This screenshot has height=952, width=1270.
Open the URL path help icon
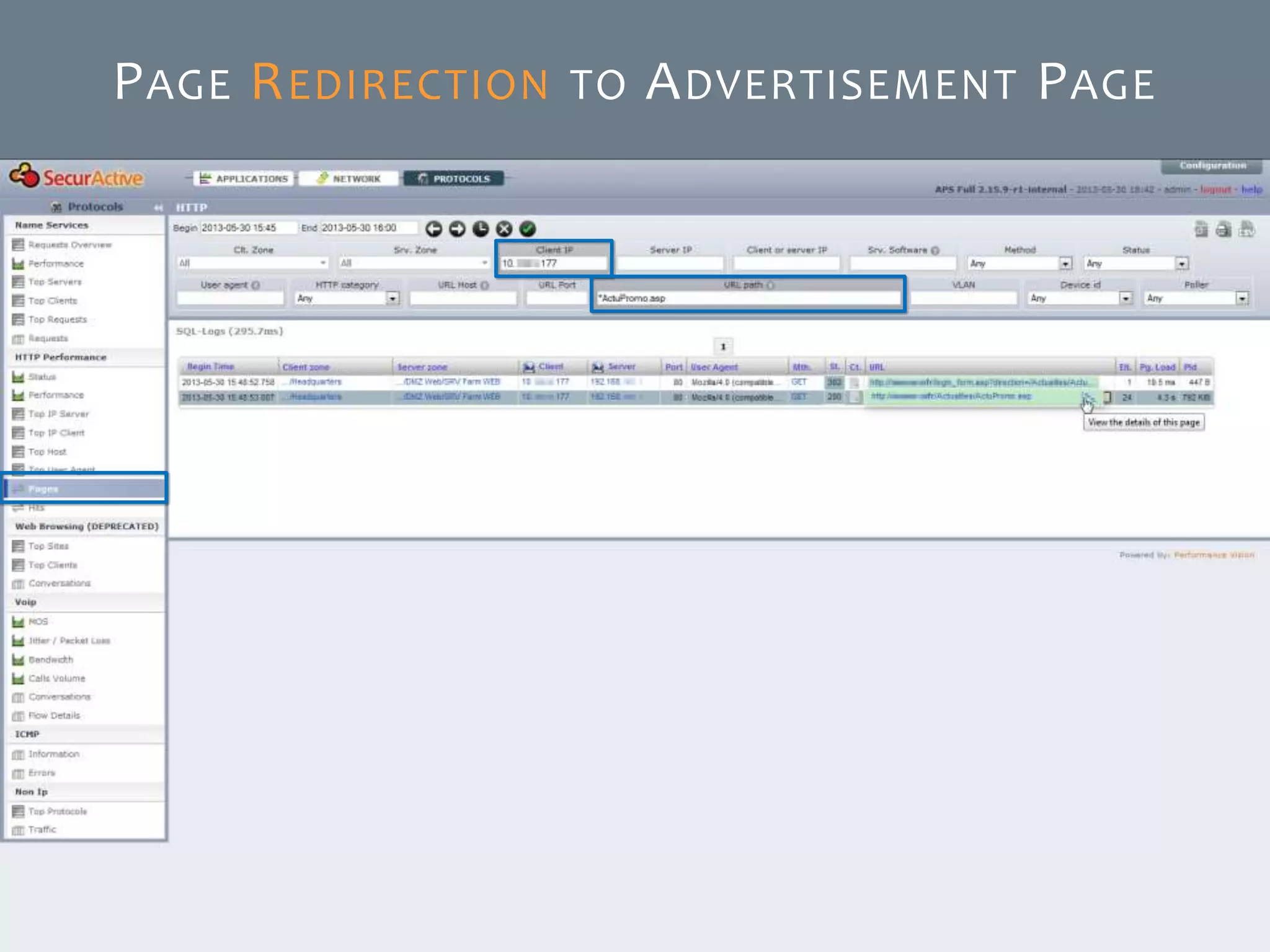[770, 285]
